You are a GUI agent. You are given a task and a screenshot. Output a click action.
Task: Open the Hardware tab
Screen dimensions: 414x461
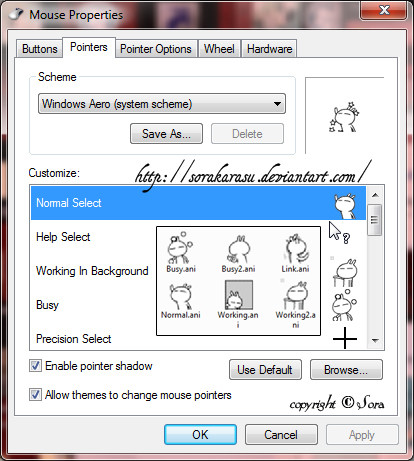(x=269, y=49)
